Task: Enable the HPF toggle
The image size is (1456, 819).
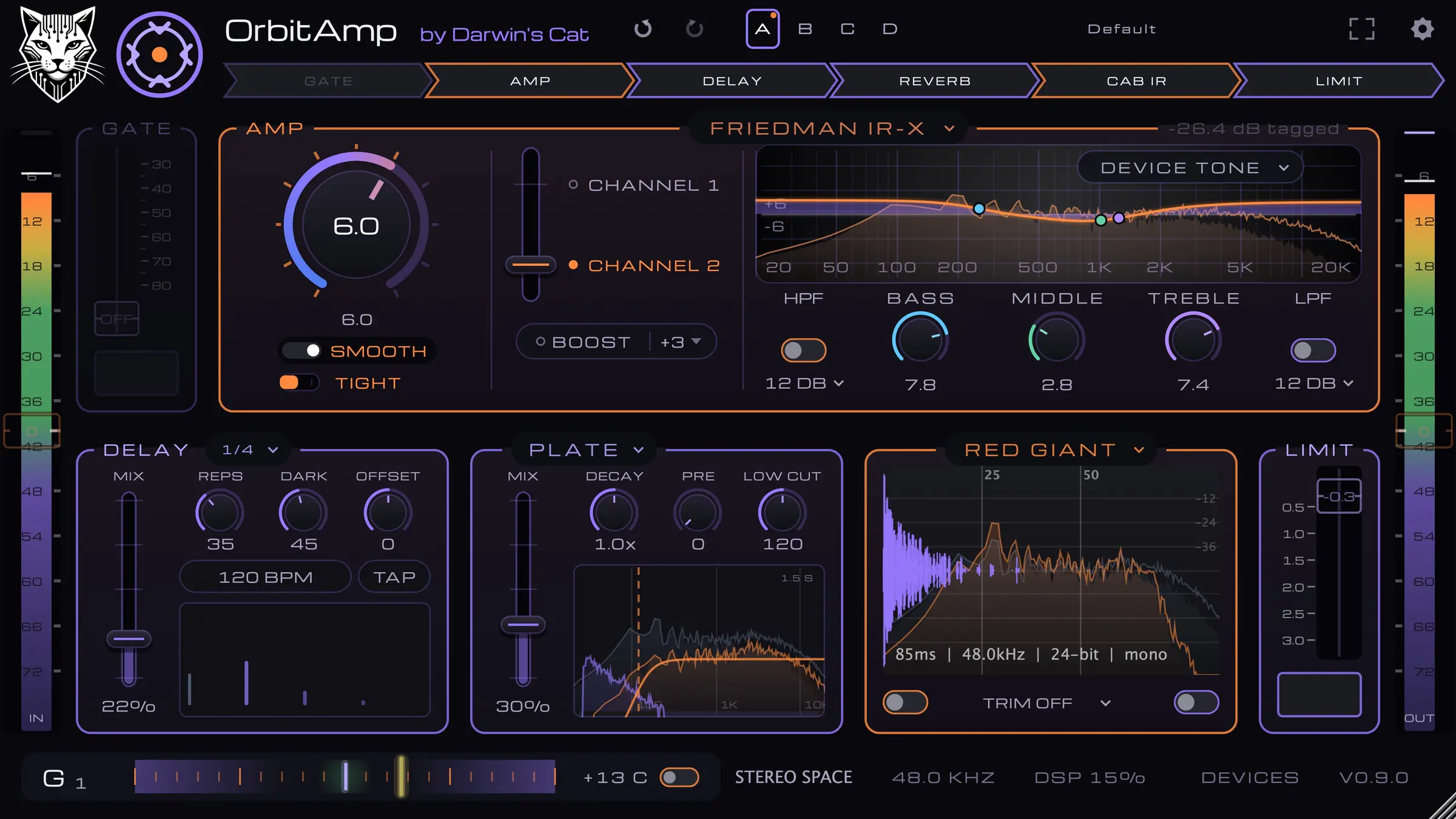Action: 803,350
